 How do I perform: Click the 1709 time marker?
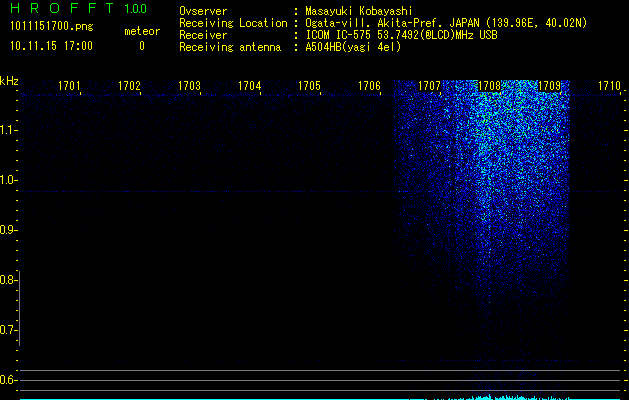tap(549, 86)
